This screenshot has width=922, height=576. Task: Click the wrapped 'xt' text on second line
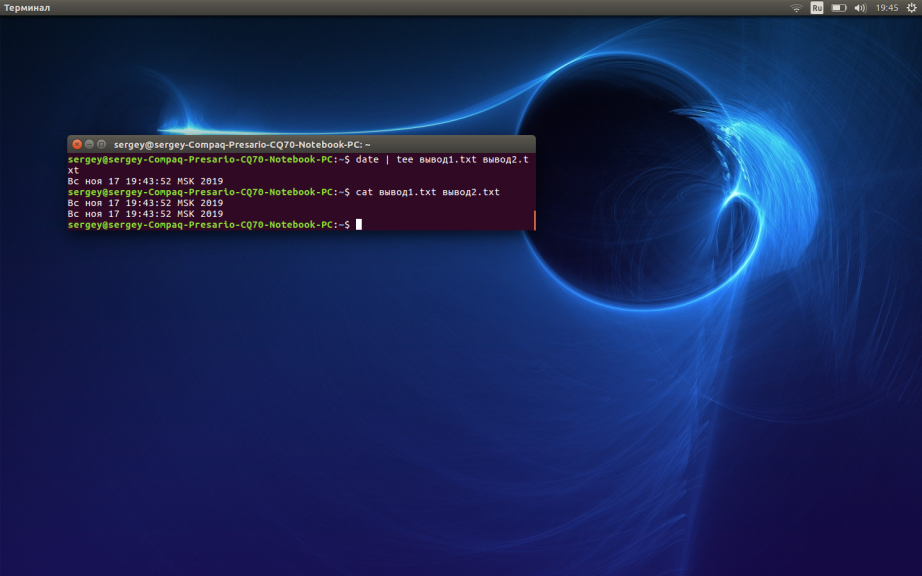tap(73, 170)
